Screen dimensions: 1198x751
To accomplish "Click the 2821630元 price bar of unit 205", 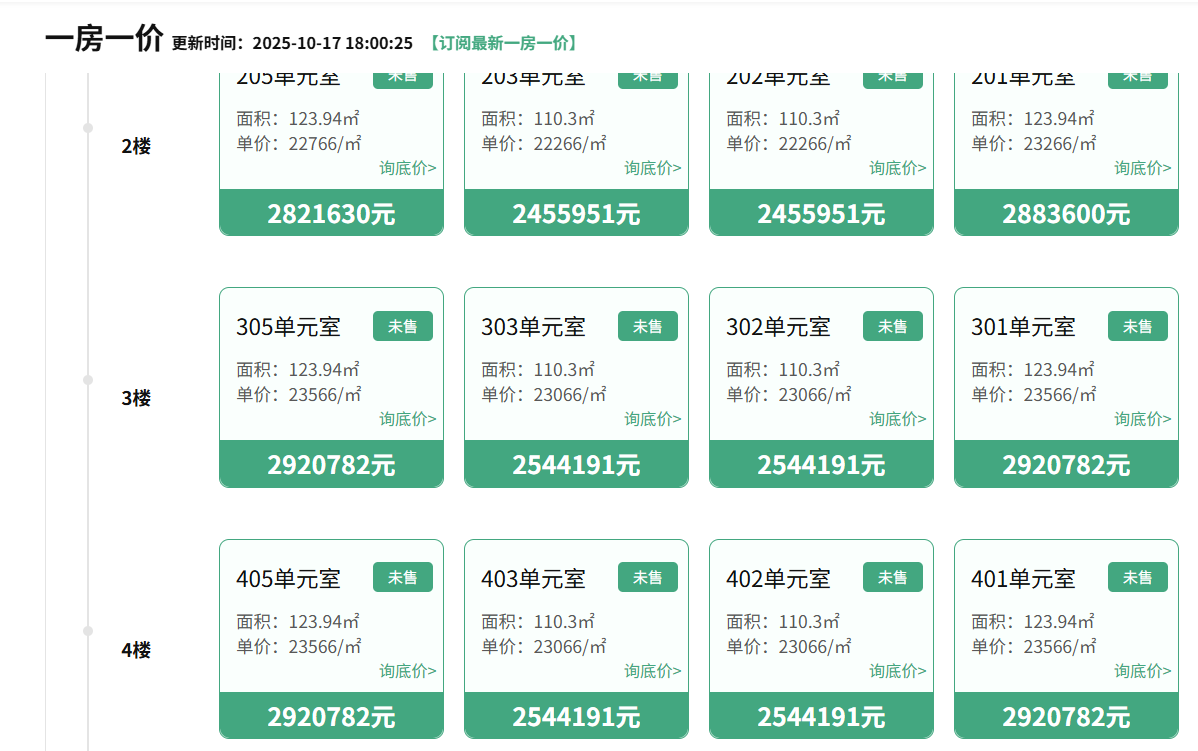I will click(x=331, y=213).
